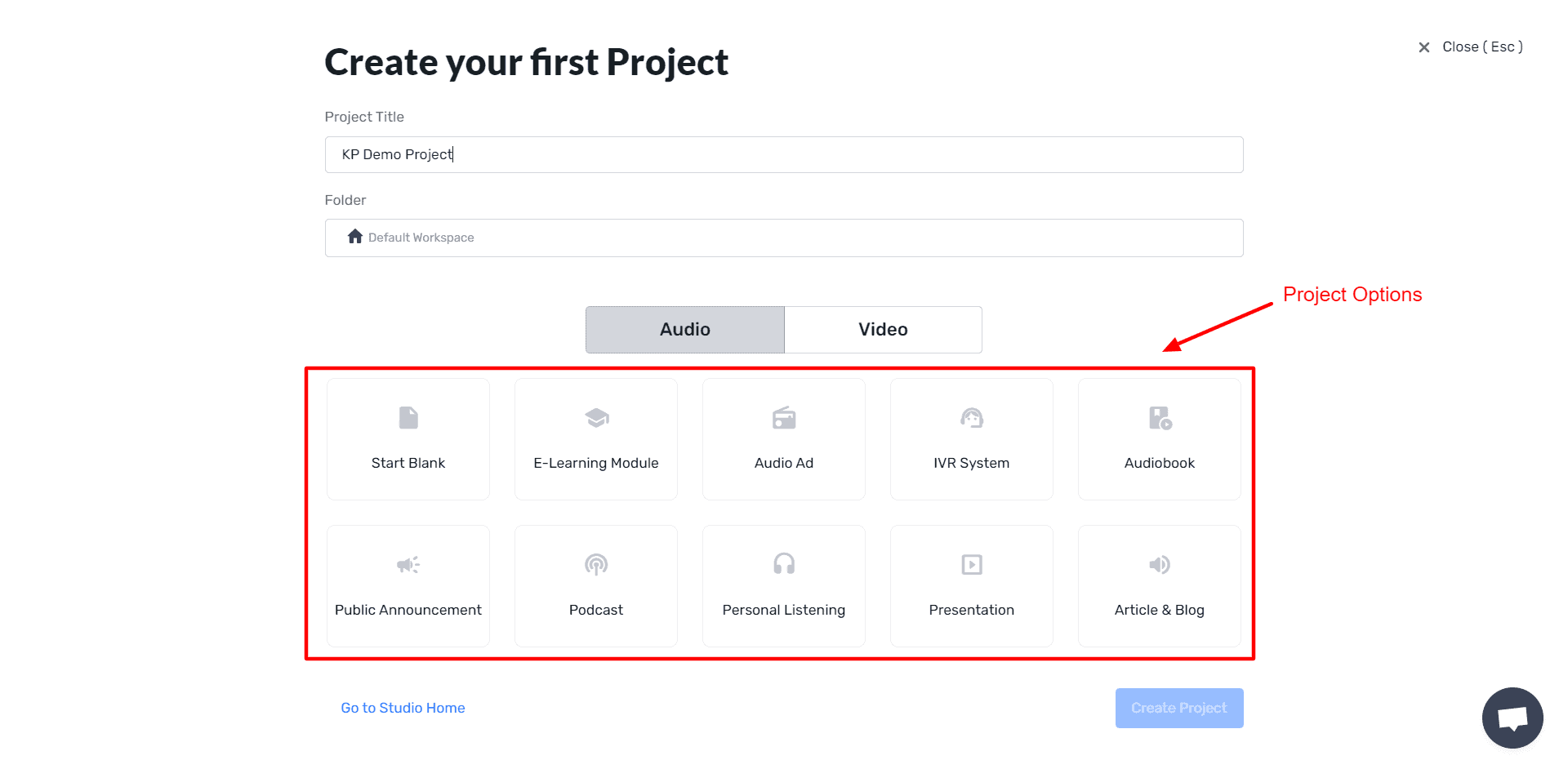Select the IVR System headset icon
1568x769 pixels.
pyautogui.click(x=972, y=418)
